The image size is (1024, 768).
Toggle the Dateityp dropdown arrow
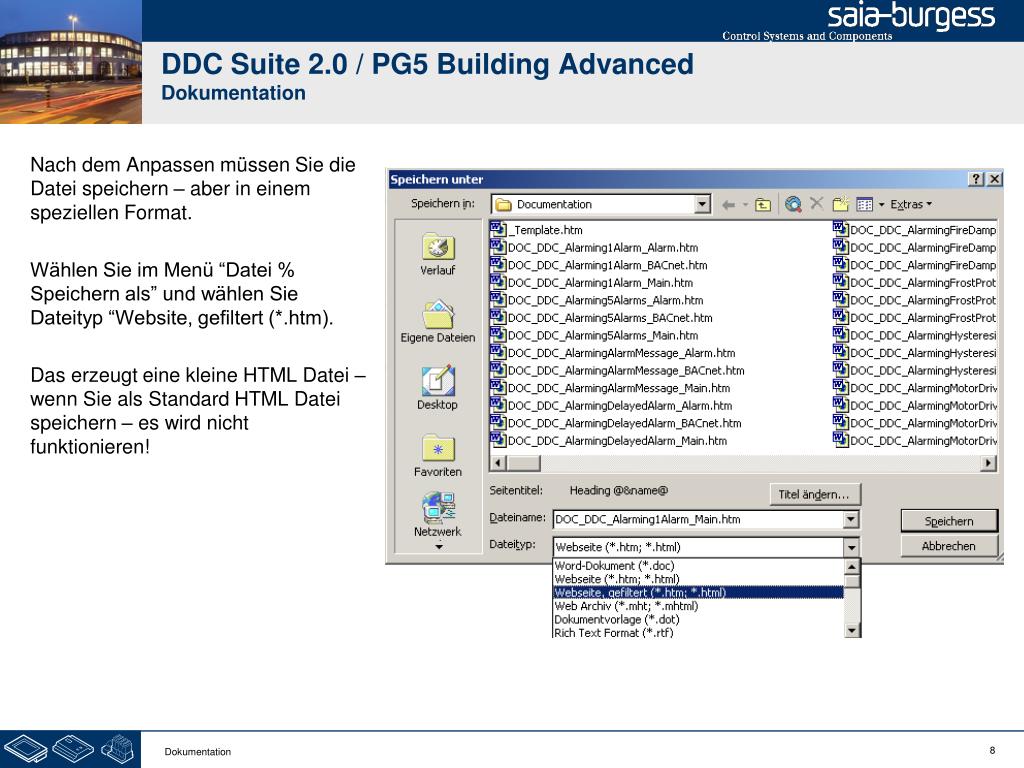pyautogui.click(x=851, y=547)
